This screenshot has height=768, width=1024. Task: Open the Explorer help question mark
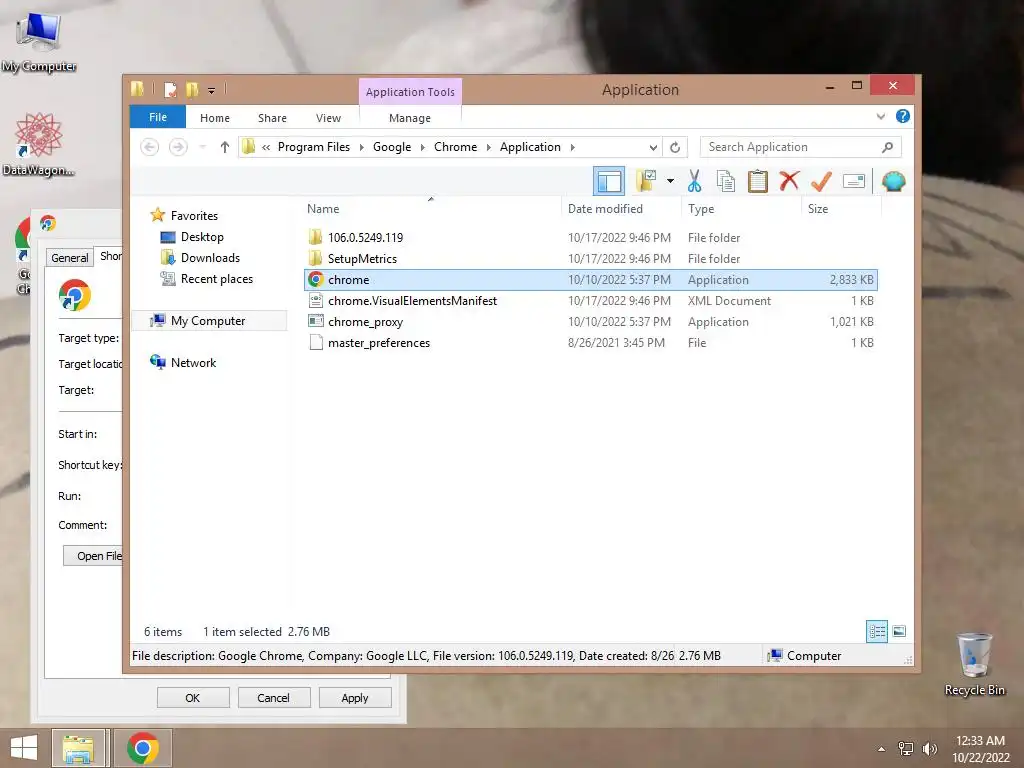pyautogui.click(x=903, y=116)
